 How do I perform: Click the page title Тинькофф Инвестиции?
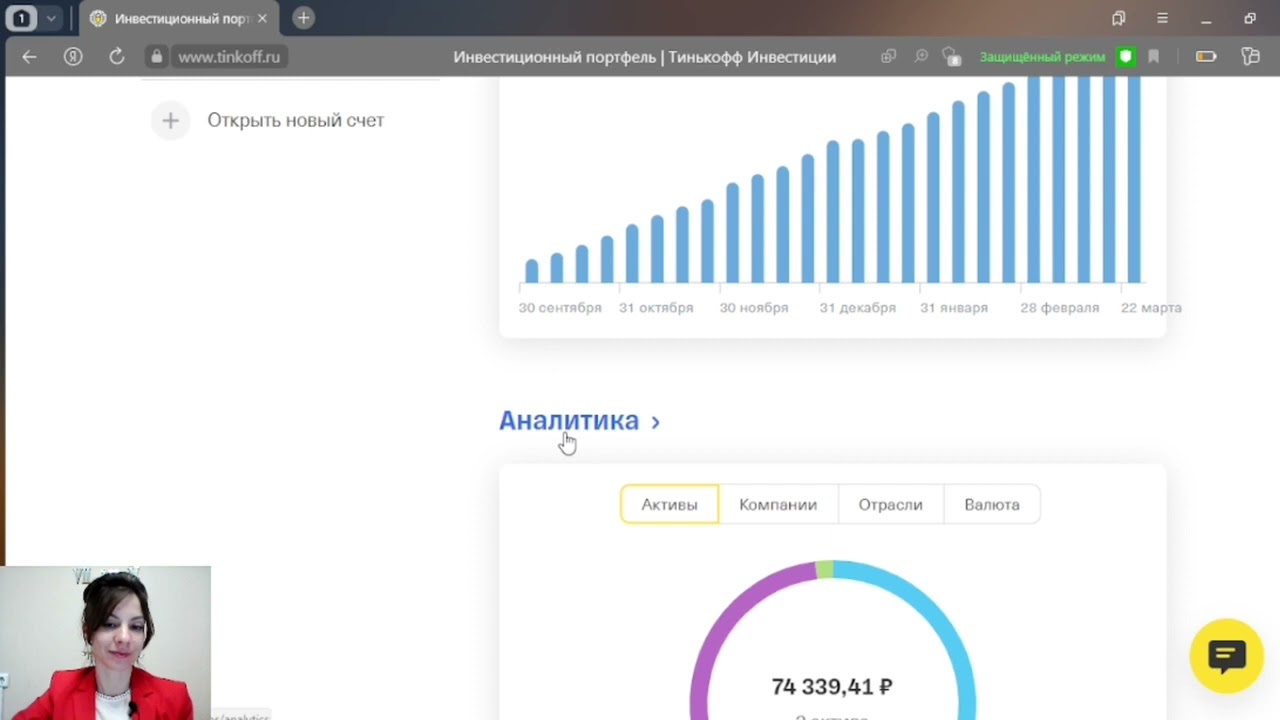point(644,57)
